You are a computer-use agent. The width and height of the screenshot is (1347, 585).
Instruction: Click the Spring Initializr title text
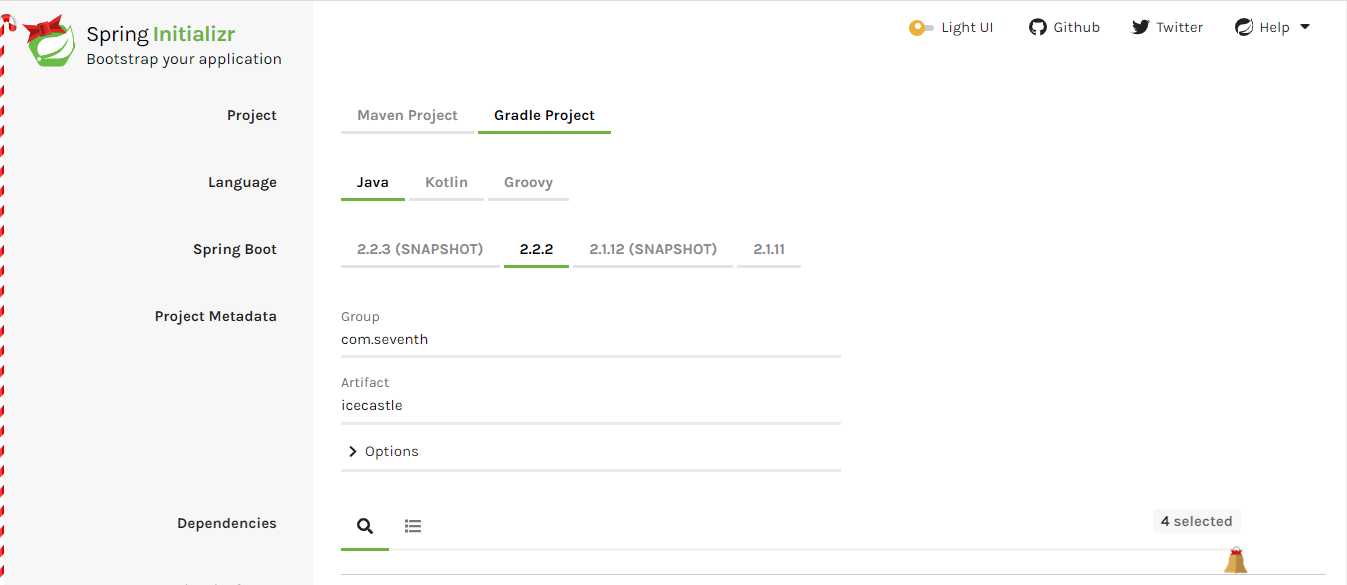[x=161, y=35]
